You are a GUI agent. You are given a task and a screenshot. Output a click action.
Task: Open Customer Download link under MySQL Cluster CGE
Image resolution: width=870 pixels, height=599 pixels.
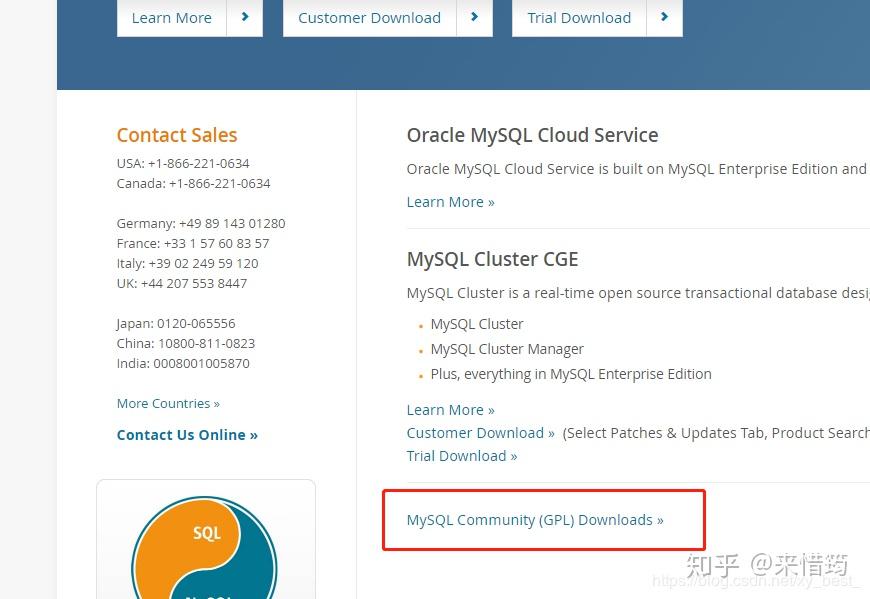[x=480, y=433]
